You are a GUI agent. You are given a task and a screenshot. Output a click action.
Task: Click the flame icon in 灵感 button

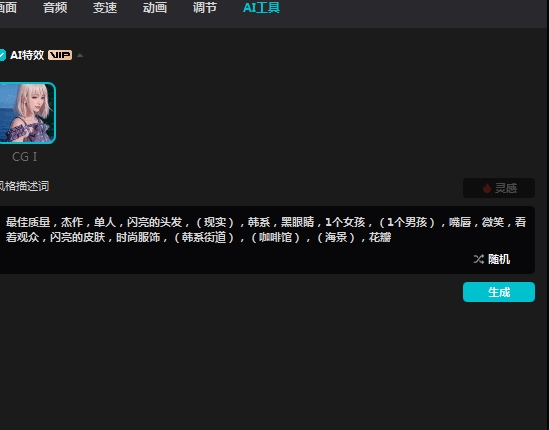(x=487, y=188)
